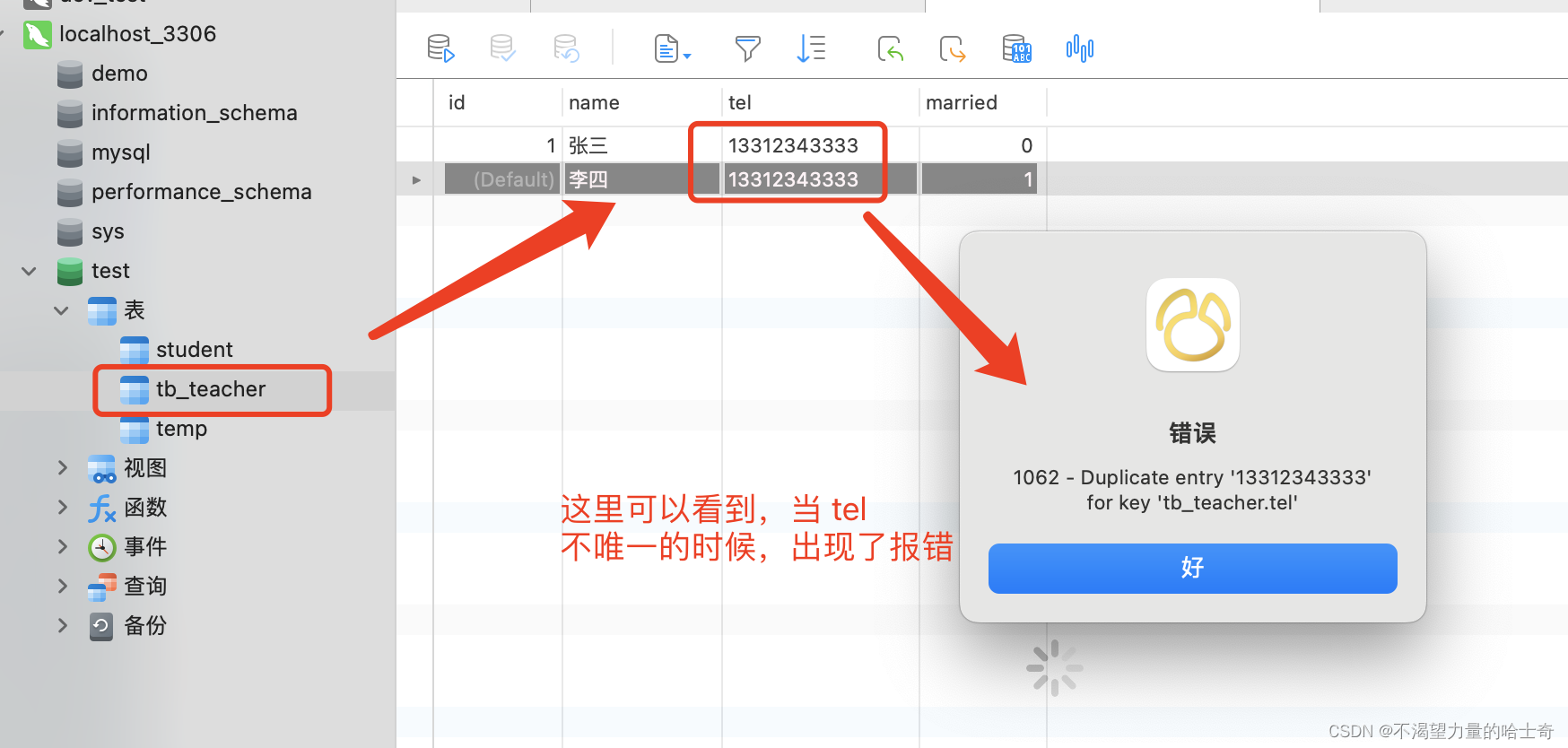This screenshot has width=1568, height=748.
Task: Collapse the test database node
Action: [29, 271]
